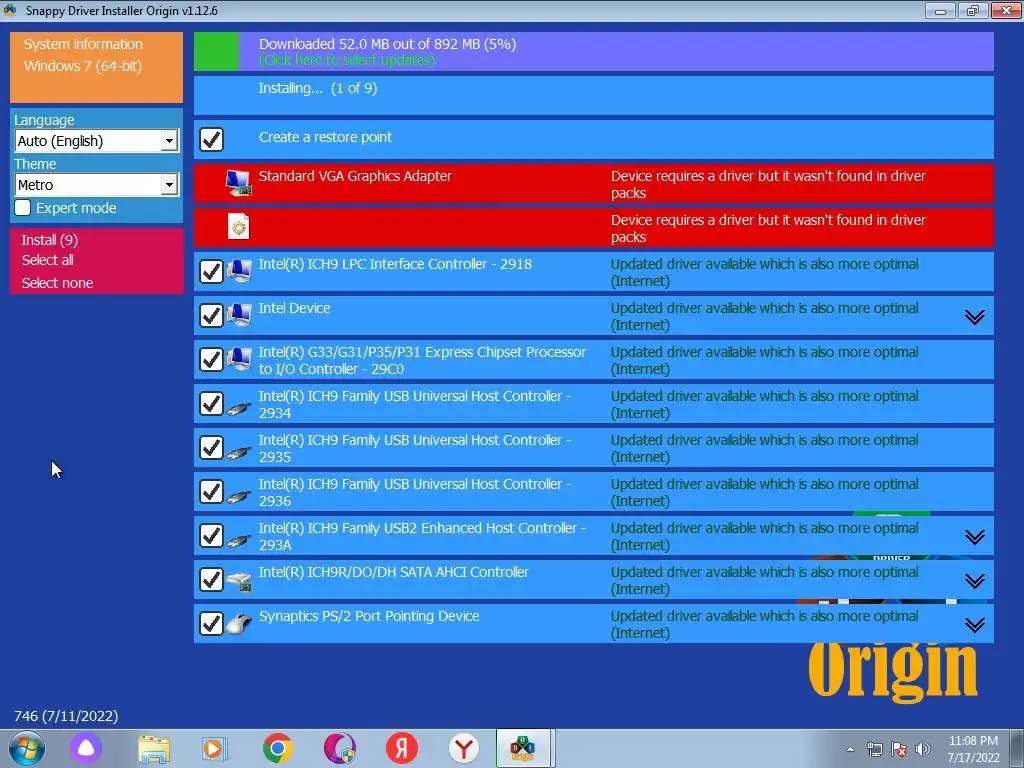The width and height of the screenshot is (1024, 768).
Task: Open the Windows Start menu orb
Action: pyautogui.click(x=27, y=748)
